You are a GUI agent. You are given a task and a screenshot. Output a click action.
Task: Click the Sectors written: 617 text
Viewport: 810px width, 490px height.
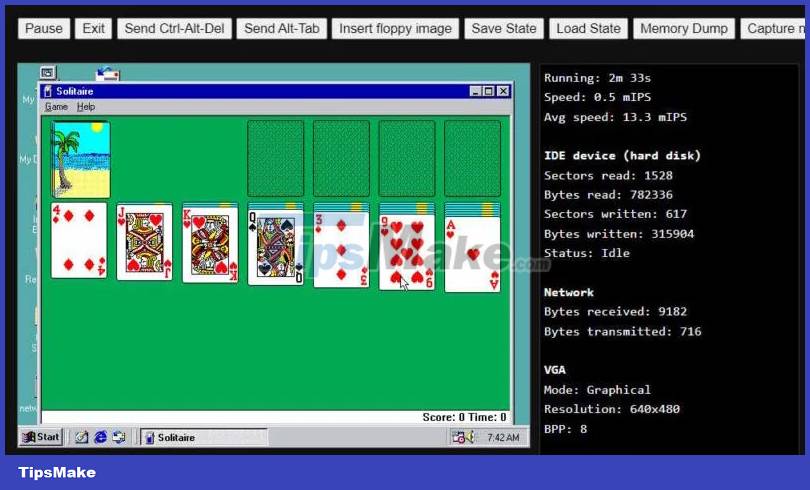[615, 214]
